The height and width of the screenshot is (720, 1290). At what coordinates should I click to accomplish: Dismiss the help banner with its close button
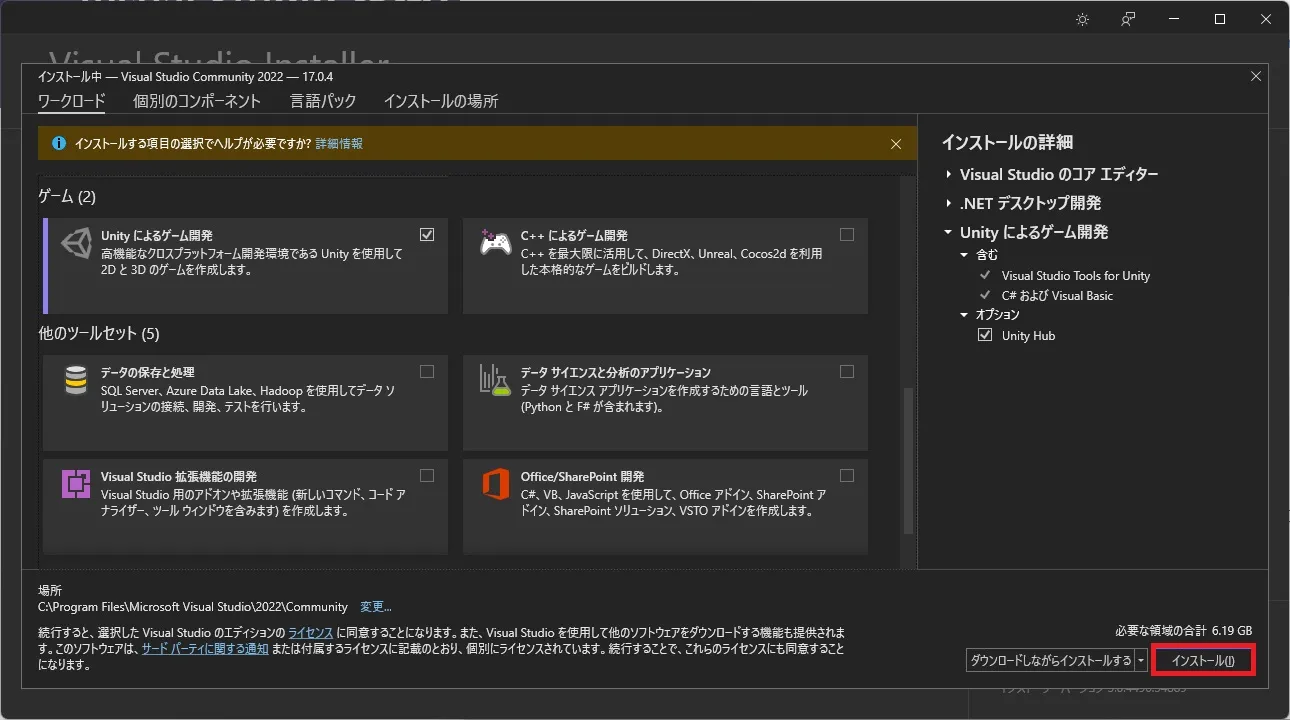coord(895,143)
